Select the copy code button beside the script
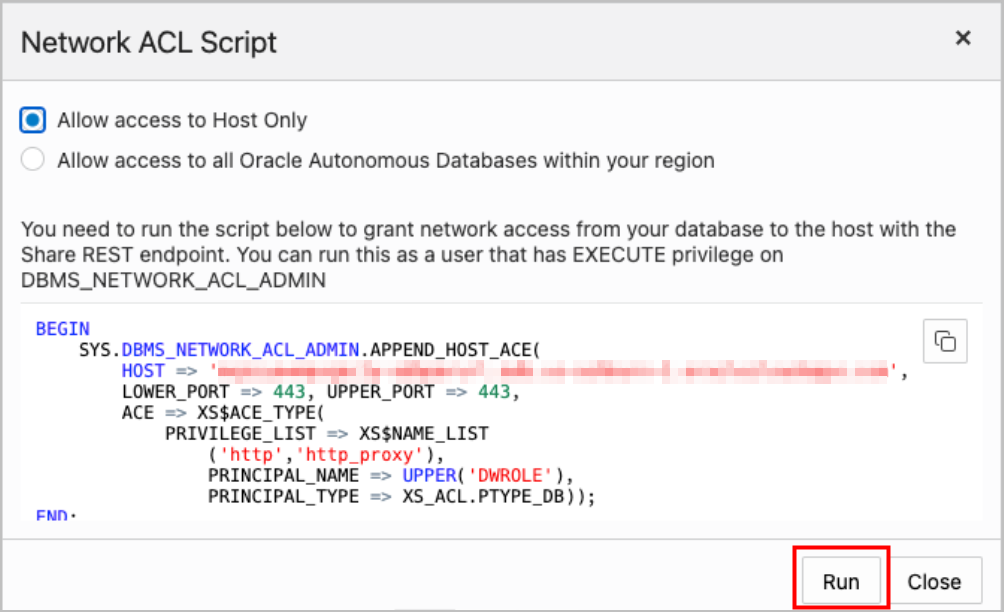This screenshot has height=612, width=1004. 944,341
